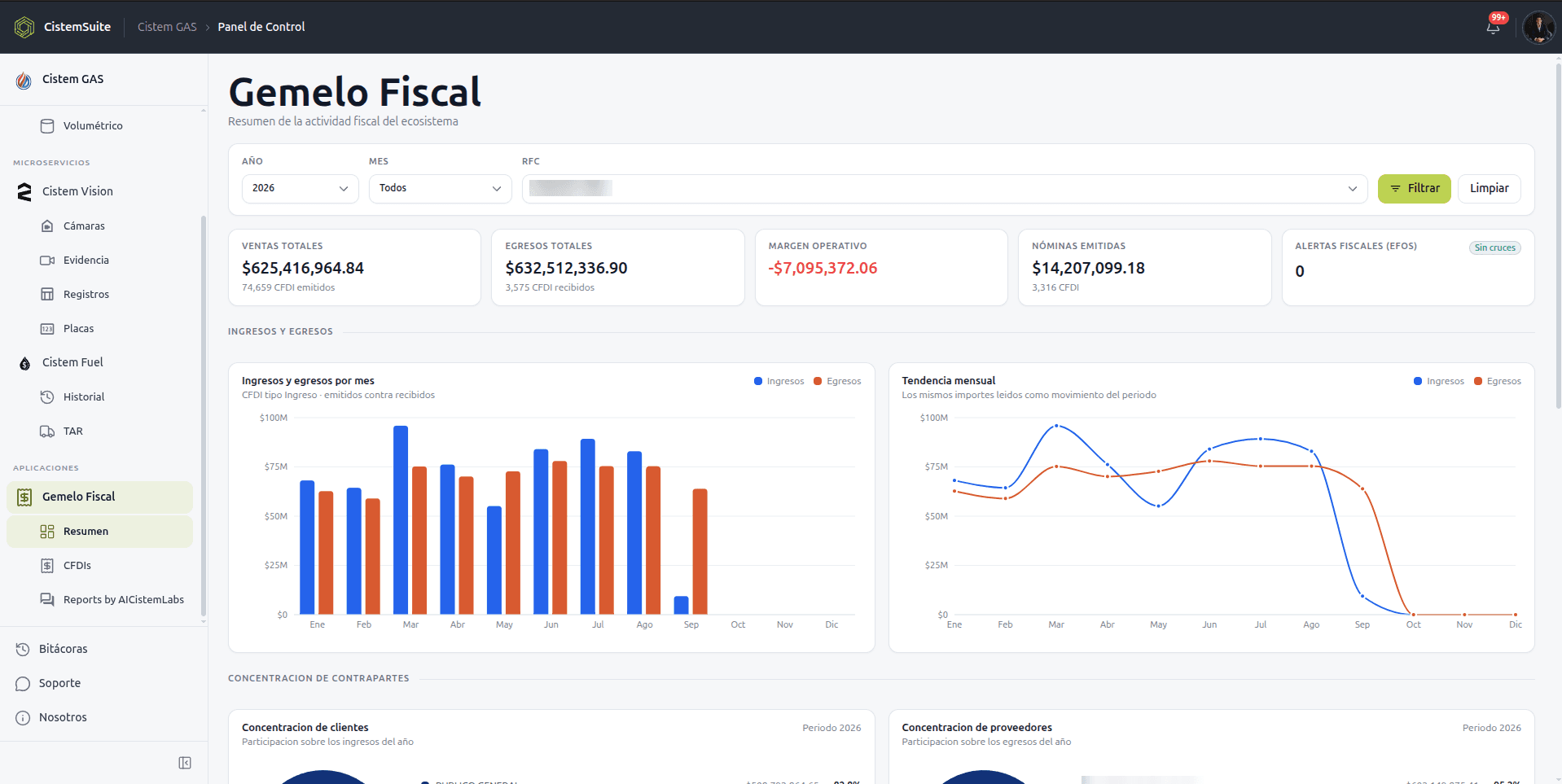Toggle Egresos legend in Tendencia mensual
The image size is (1562, 784).
1498,381
